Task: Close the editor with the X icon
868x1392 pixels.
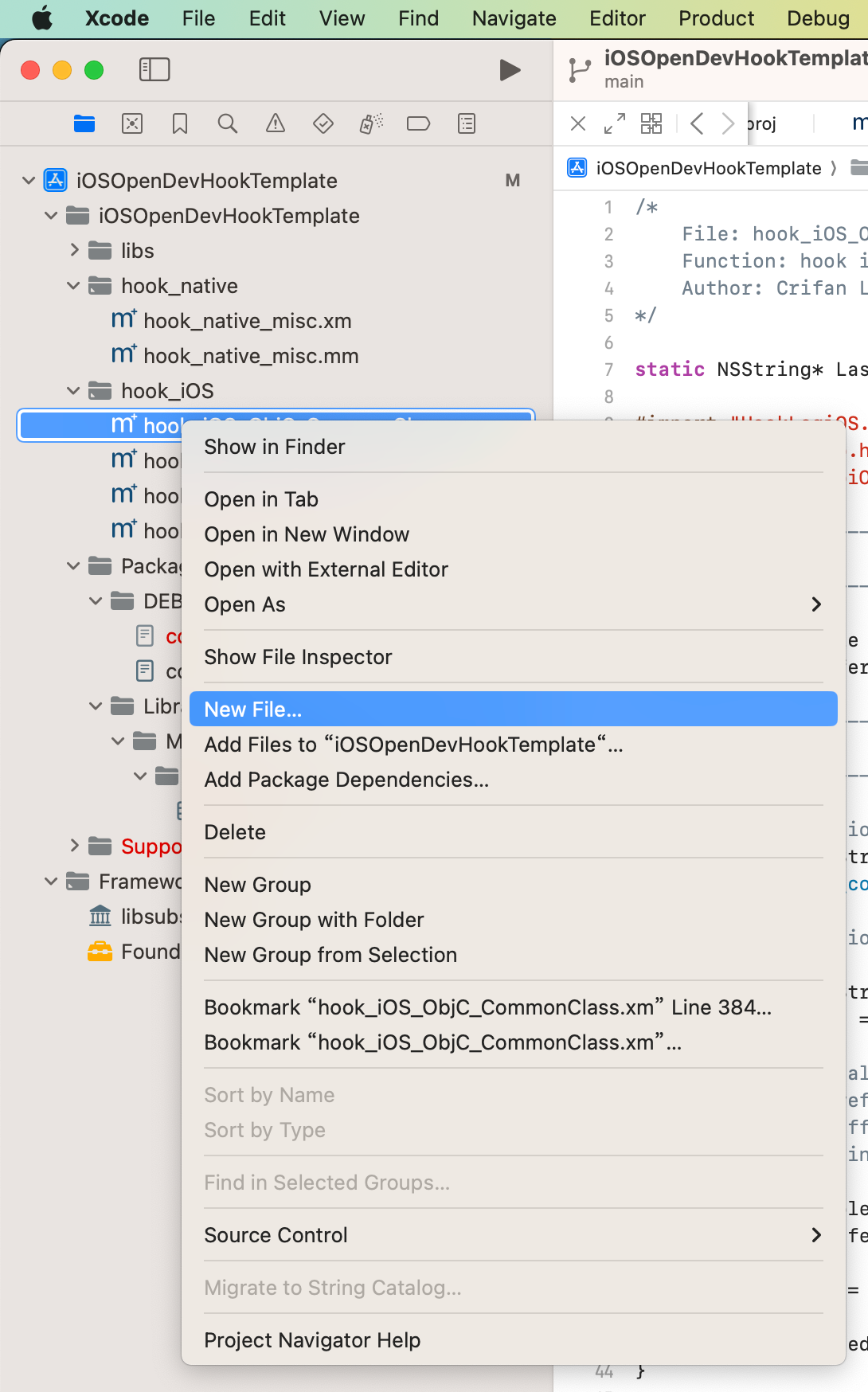Action: coord(578,123)
